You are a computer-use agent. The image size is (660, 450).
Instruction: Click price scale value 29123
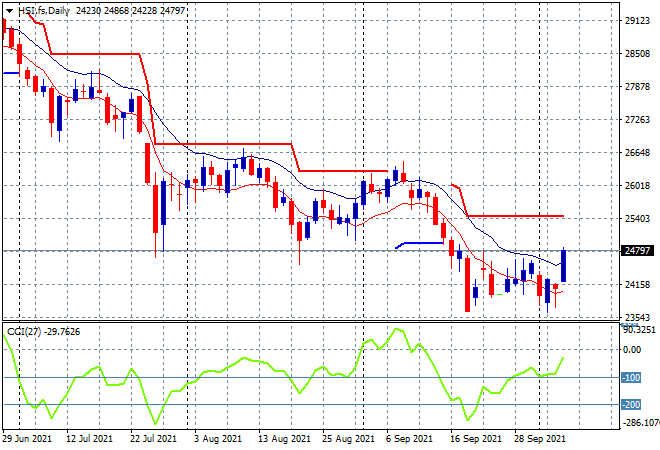click(637, 21)
